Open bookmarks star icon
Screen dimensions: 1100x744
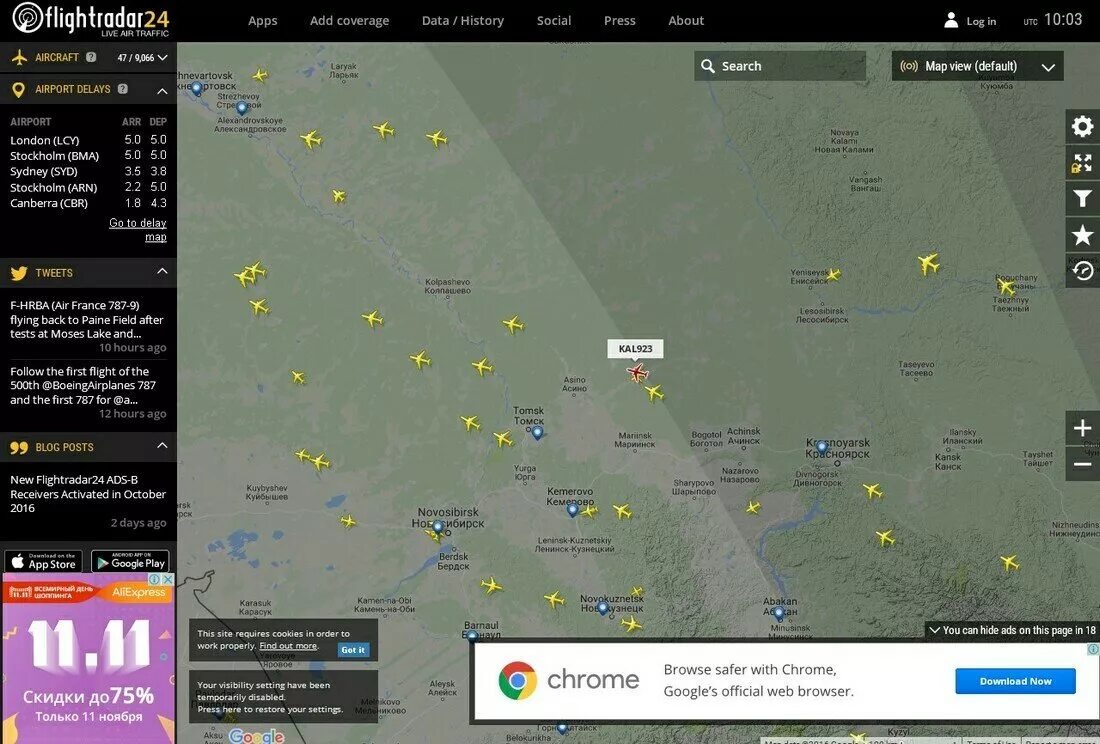(1082, 235)
